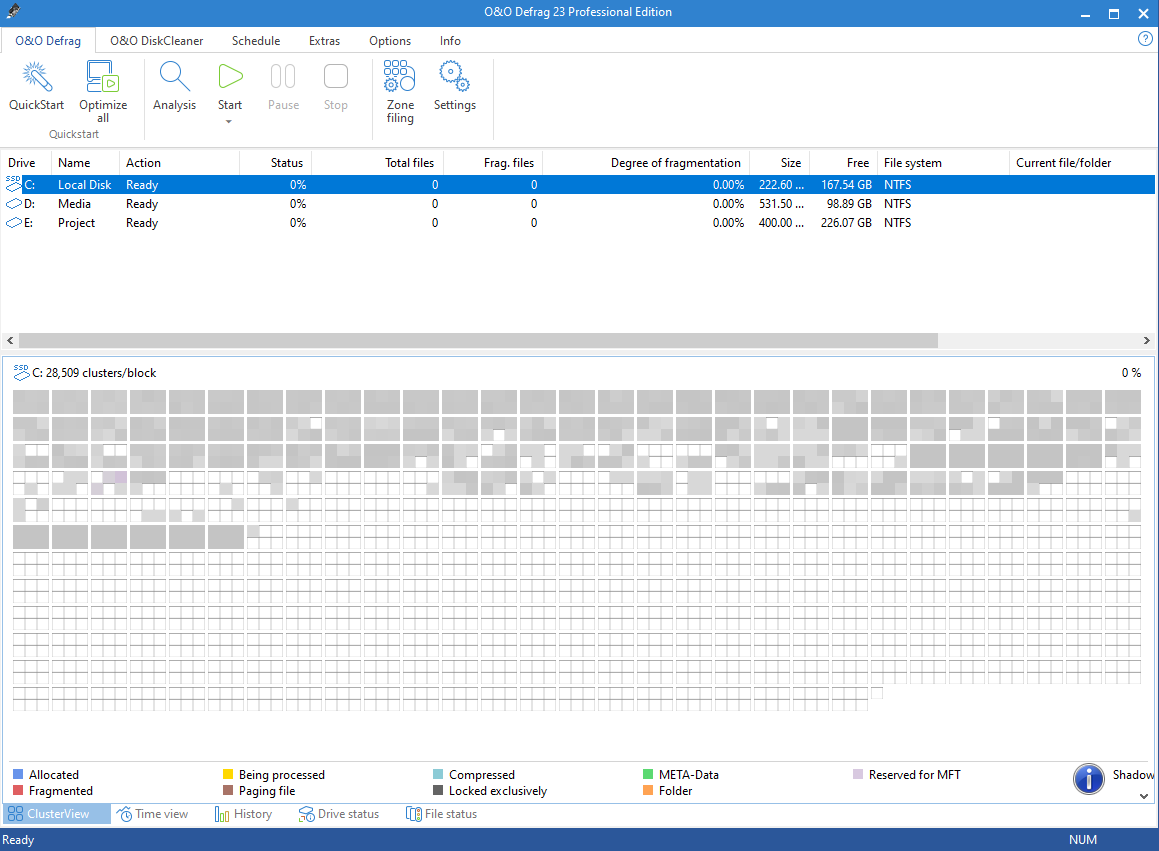Viewport: 1159px width, 851px height.
Task: Select the Project drive row
Action: pyautogui.click(x=577, y=223)
